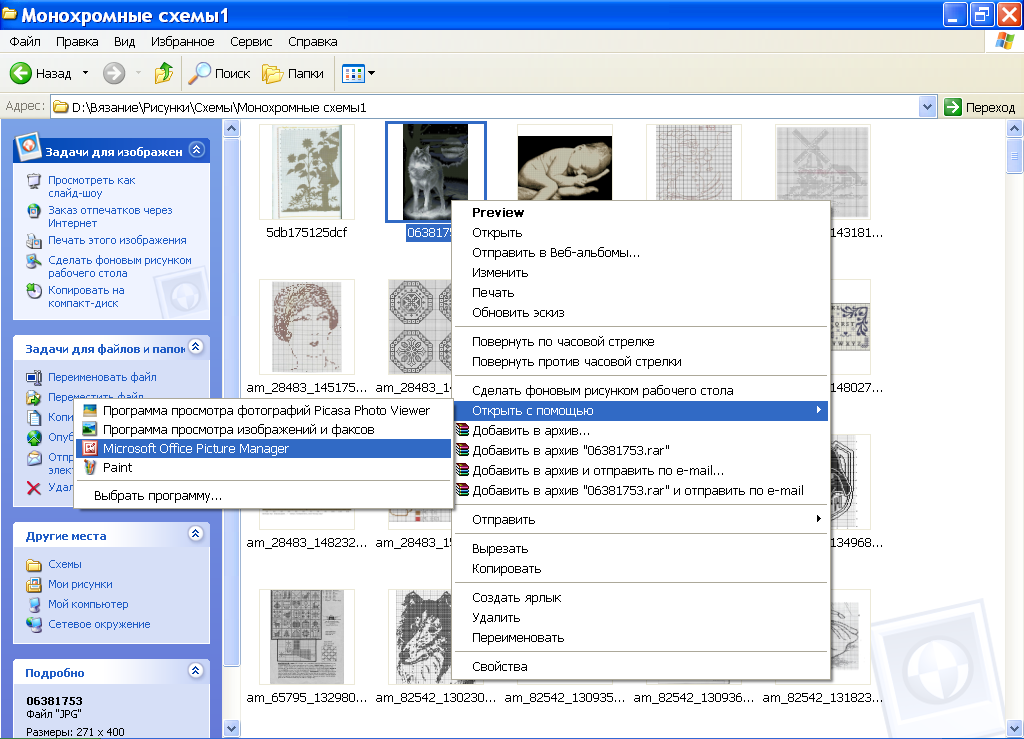Click the Переход go button
Screen dimensions: 1024x739
tap(980, 107)
